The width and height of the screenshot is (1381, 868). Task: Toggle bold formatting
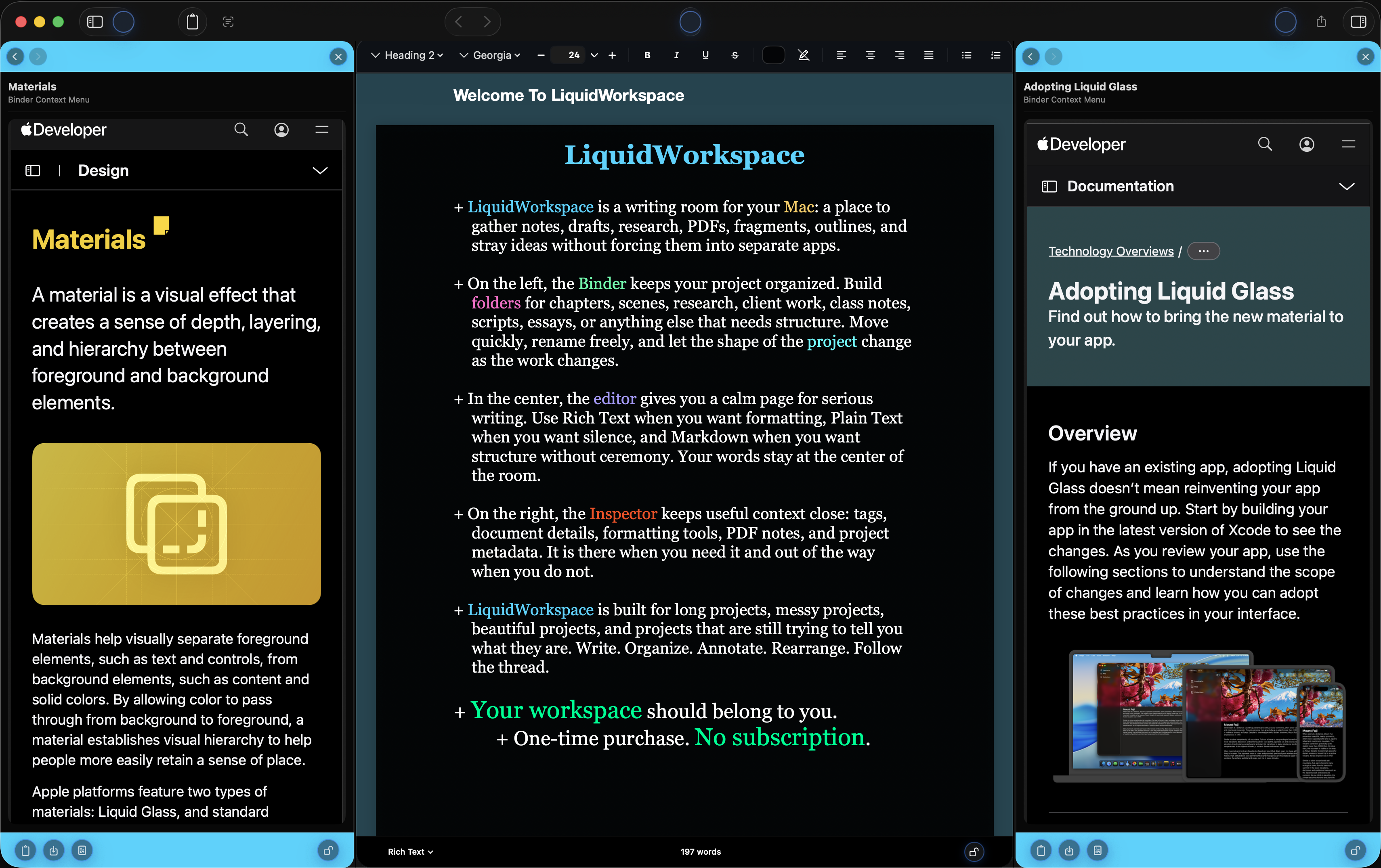coord(647,55)
